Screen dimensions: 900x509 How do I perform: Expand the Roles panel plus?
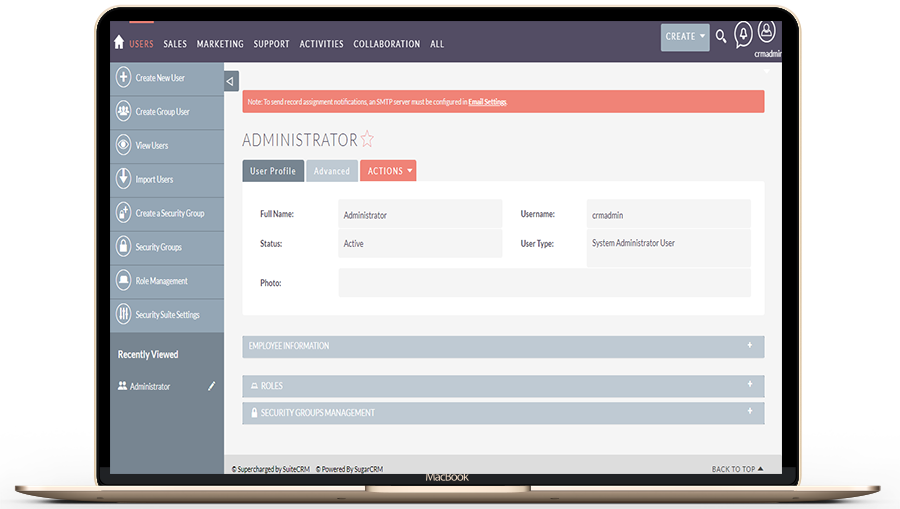pos(750,384)
